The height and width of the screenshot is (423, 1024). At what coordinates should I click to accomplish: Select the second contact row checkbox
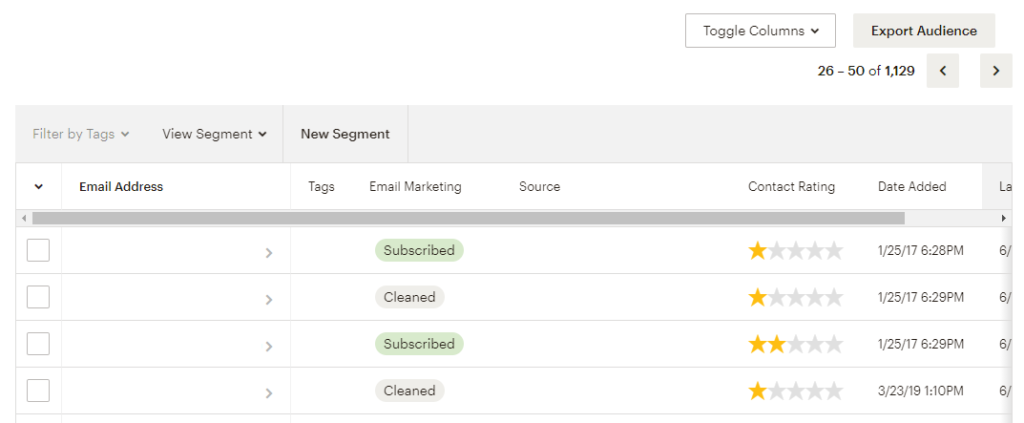click(x=38, y=297)
